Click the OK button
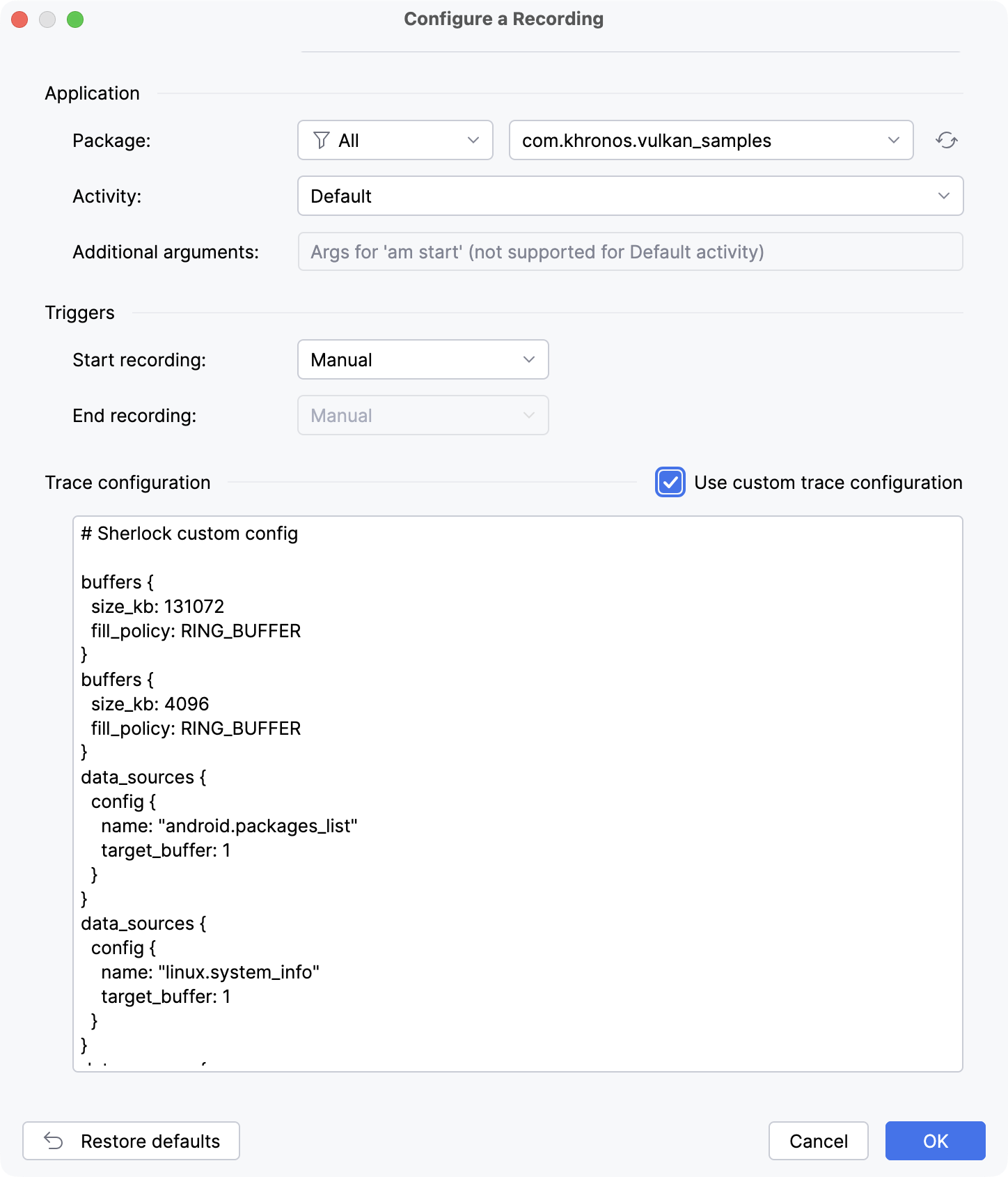The width and height of the screenshot is (1008, 1177). (x=936, y=1141)
